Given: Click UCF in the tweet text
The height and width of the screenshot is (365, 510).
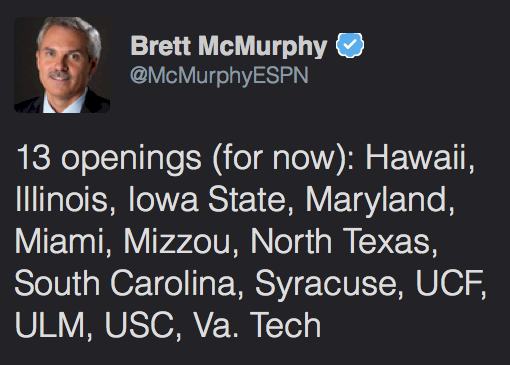Looking at the screenshot, I should [x=448, y=283].
